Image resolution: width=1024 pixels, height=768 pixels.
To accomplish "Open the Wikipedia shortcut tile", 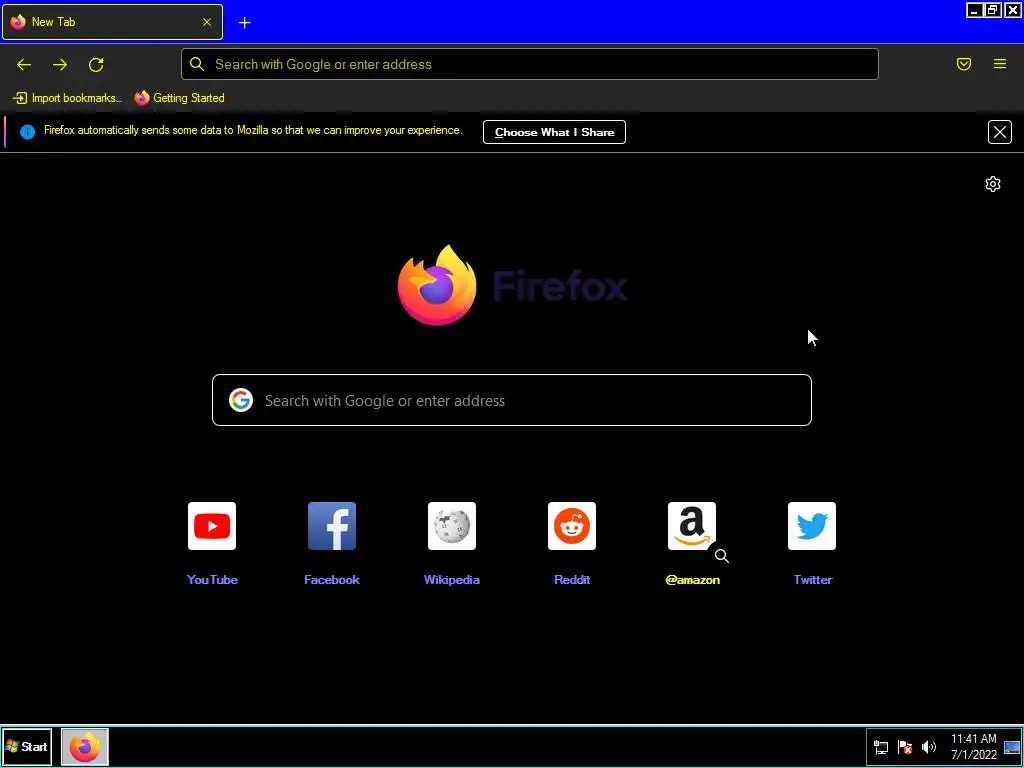I will click(452, 526).
